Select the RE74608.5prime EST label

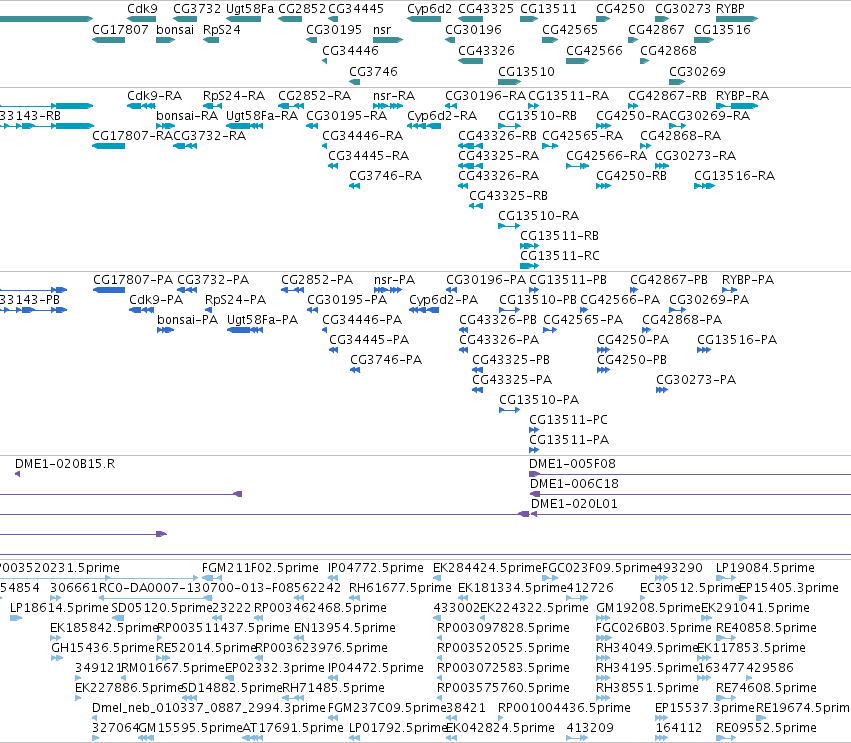tap(766, 688)
